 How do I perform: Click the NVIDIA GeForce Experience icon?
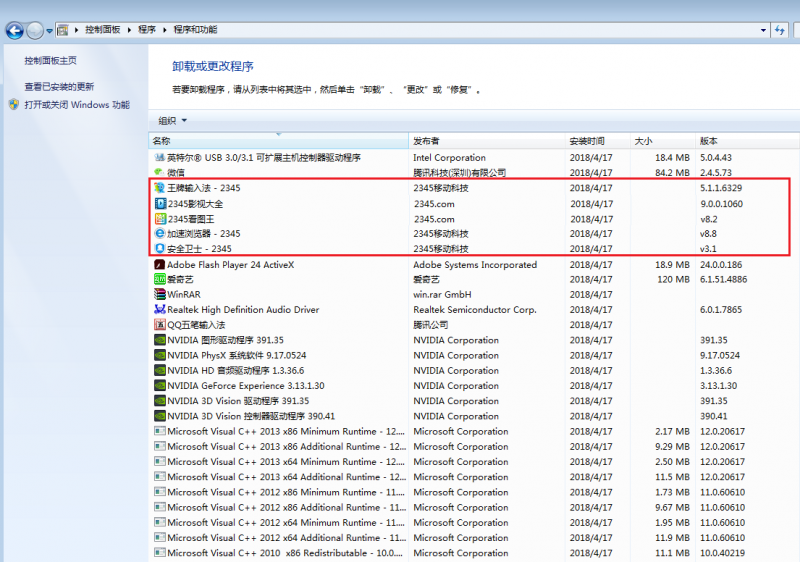160,386
